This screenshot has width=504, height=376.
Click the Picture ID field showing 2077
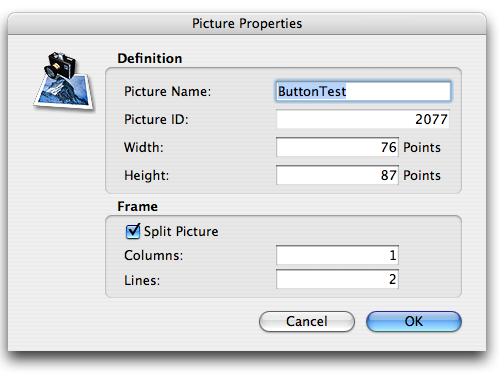363,119
